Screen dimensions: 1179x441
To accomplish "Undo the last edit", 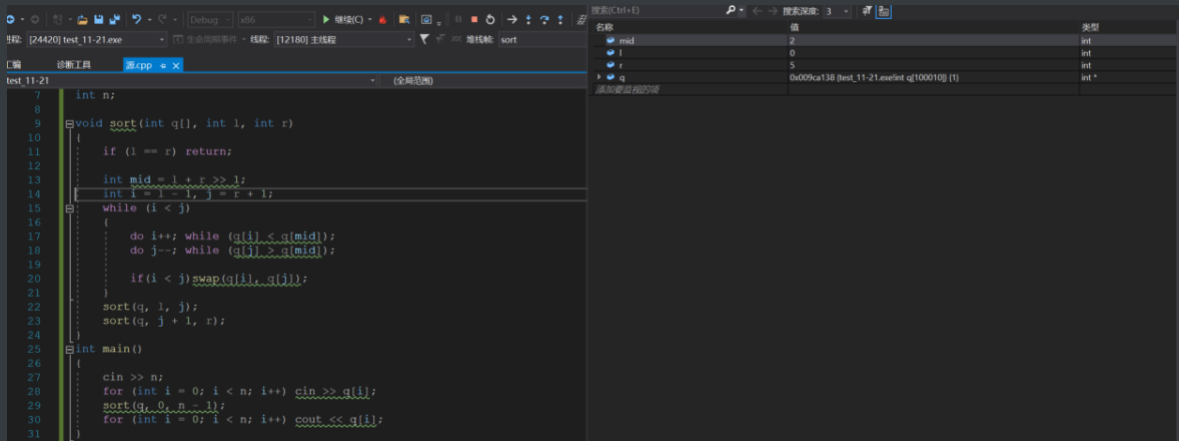I will click(x=136, y=19).
